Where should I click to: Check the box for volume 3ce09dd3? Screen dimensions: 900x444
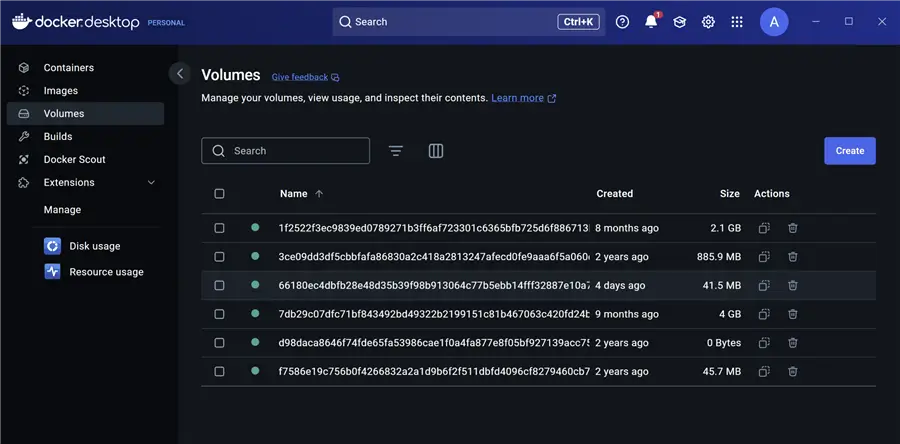[x=220, y=257]
